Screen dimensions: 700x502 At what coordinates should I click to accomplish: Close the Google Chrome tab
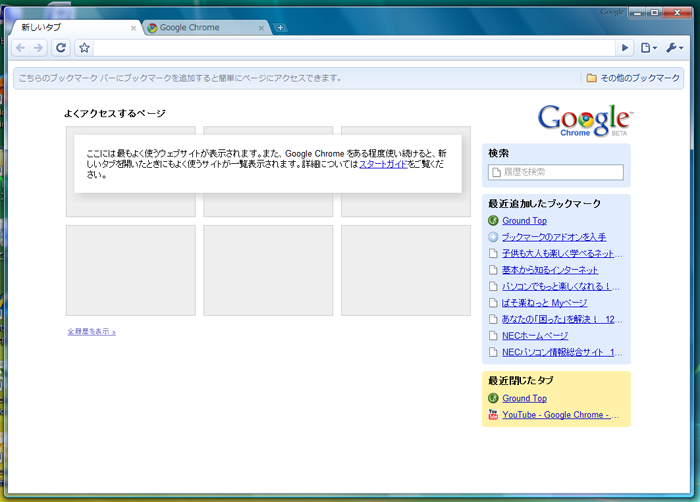point(261,28)
